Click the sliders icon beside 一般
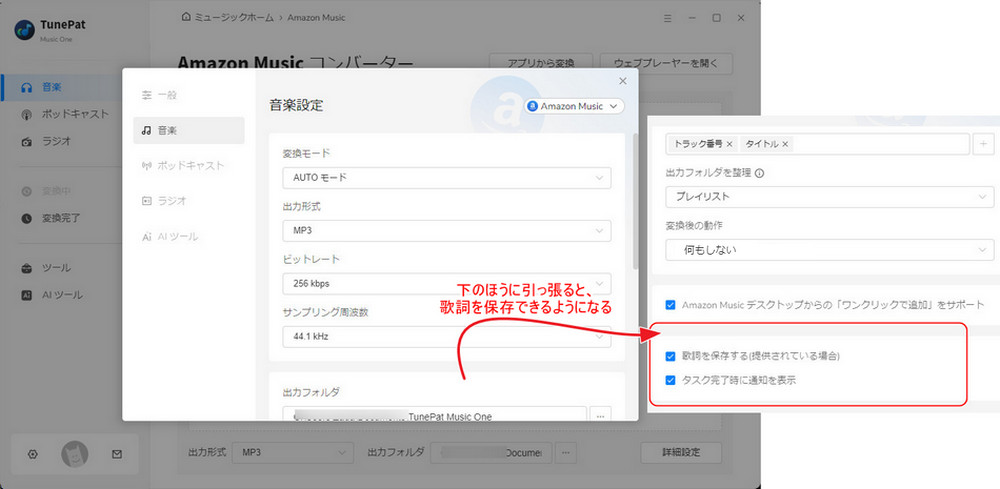1000x489 pixels. tap(147, 95)
